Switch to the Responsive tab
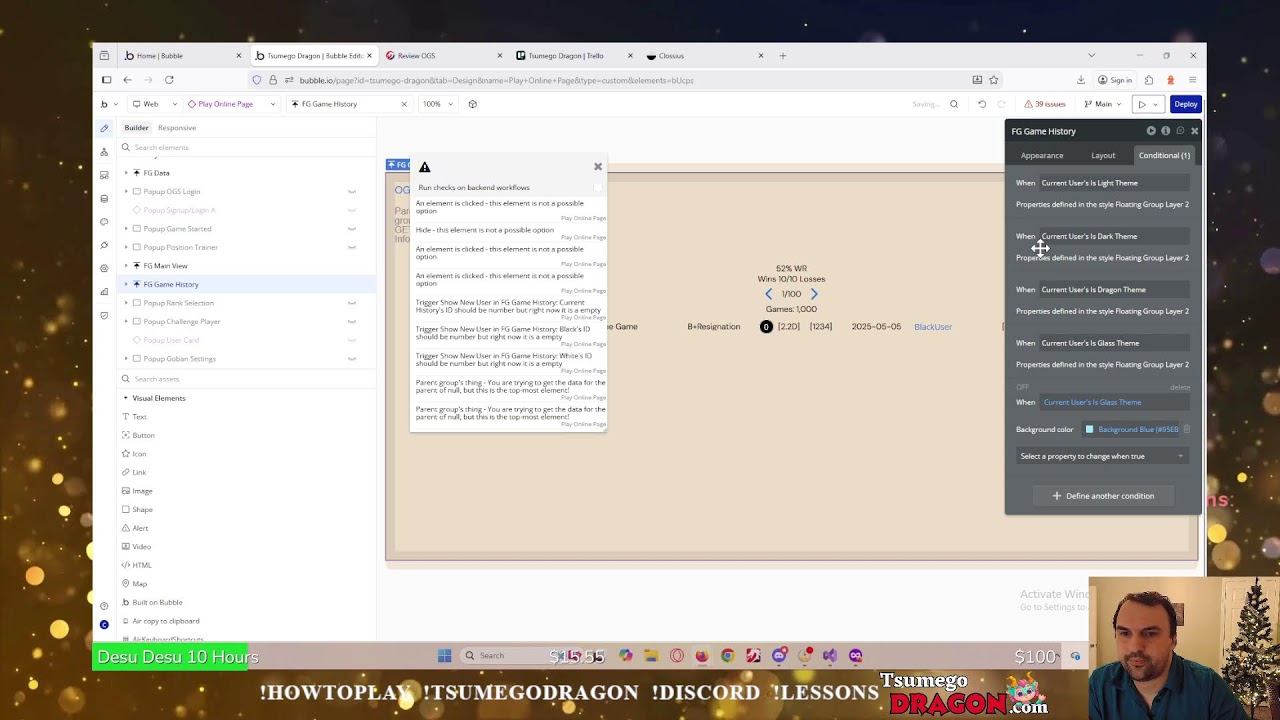The width and height of the screenshot is (1280, 720). coord(177,128)
